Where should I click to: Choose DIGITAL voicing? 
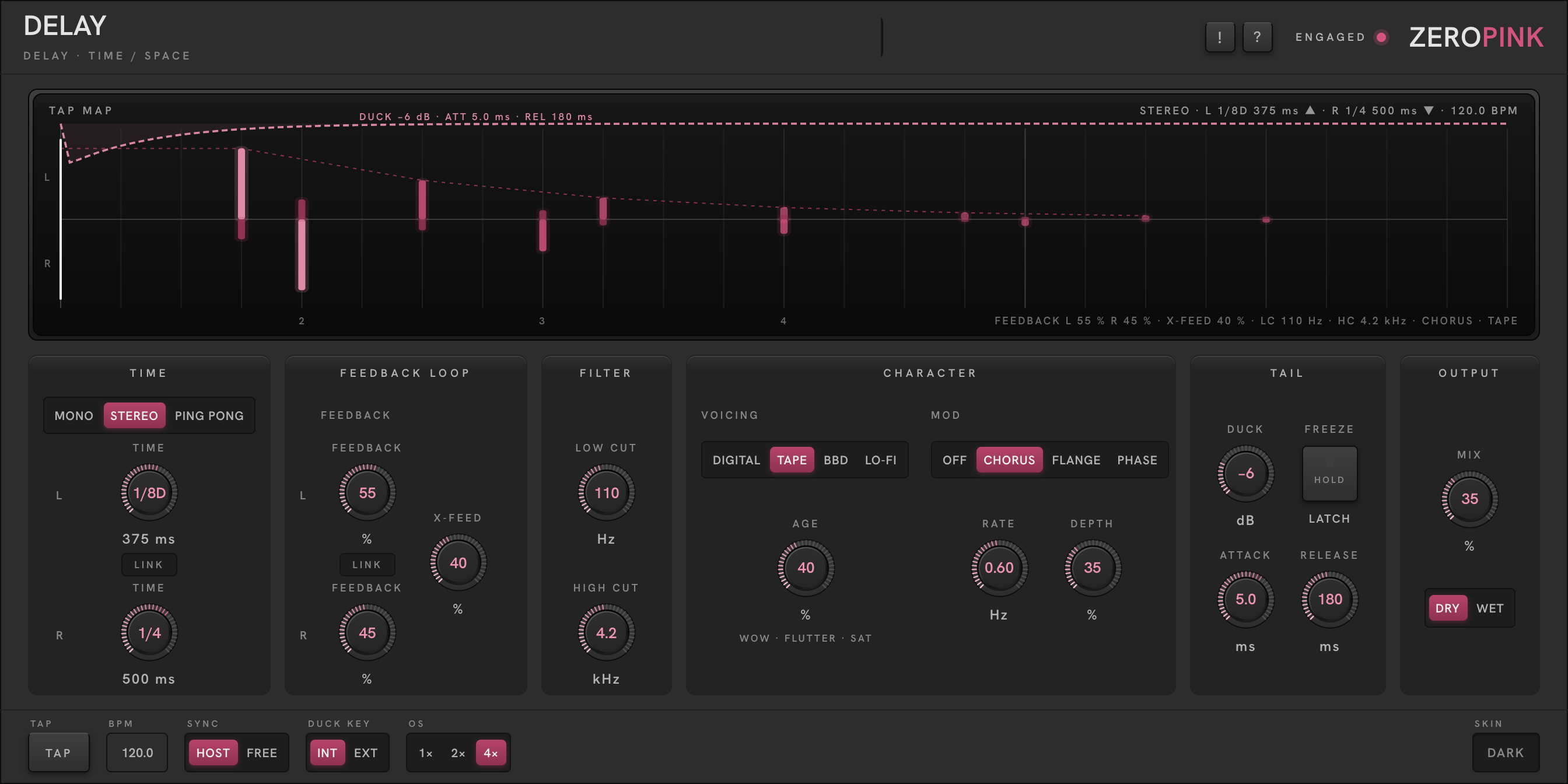pyautogui.click(x=737, y=460)
